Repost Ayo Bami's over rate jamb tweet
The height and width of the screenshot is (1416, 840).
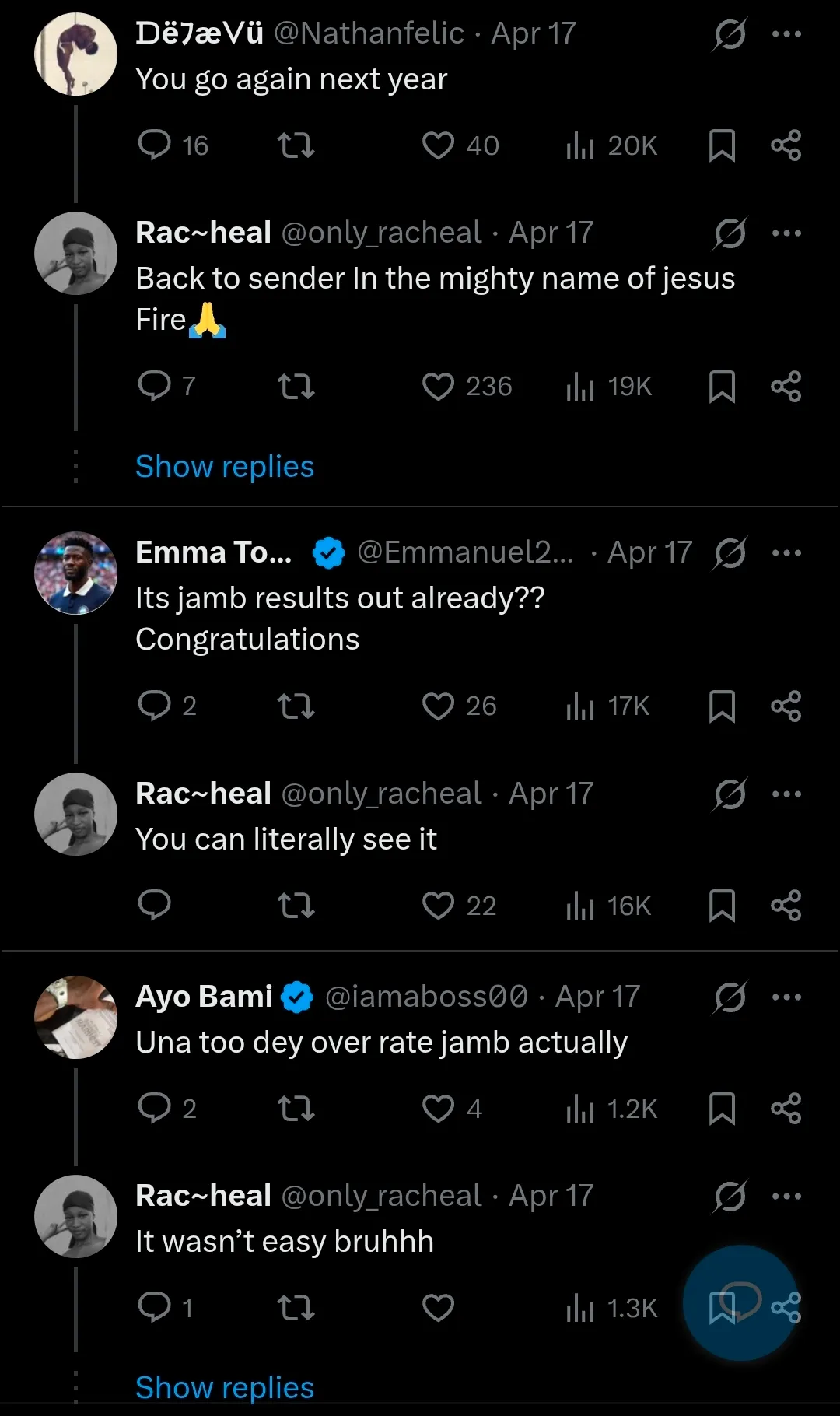coord(296,1108)
